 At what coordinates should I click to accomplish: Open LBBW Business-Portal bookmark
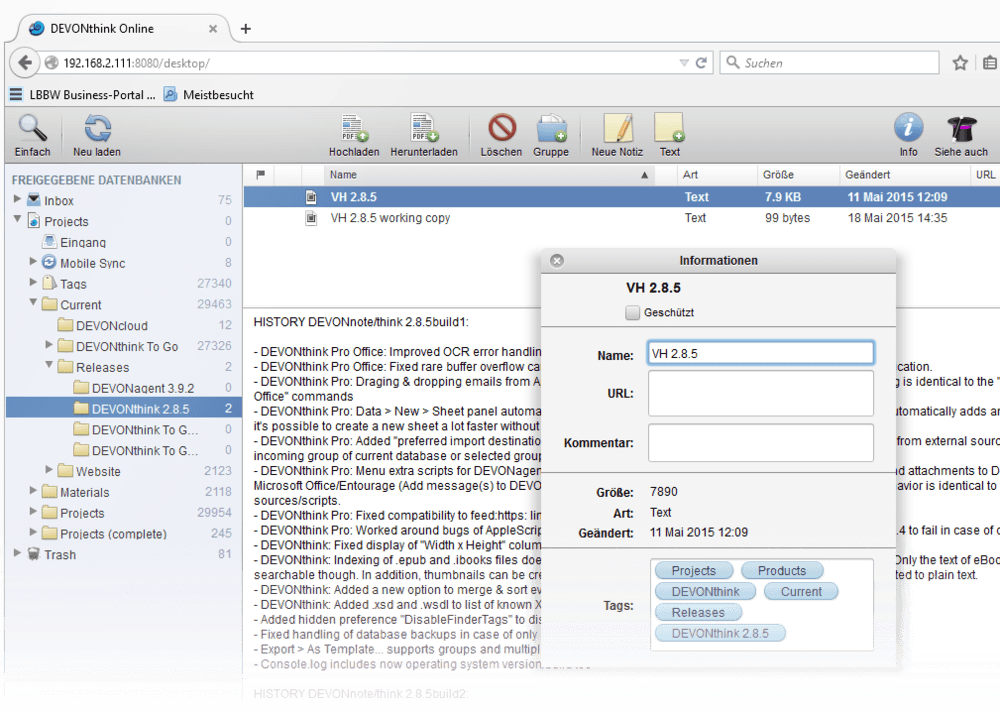click(92, 94)
